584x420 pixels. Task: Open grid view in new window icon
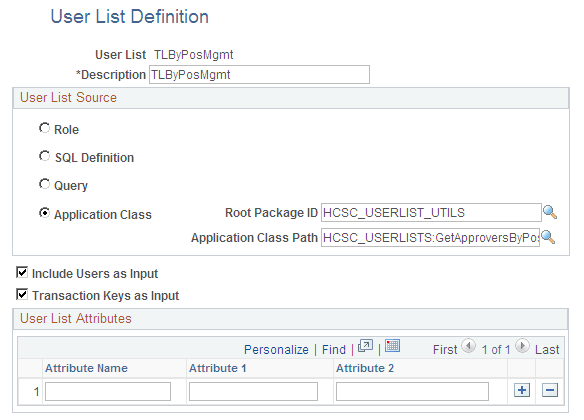pos(365,346)
